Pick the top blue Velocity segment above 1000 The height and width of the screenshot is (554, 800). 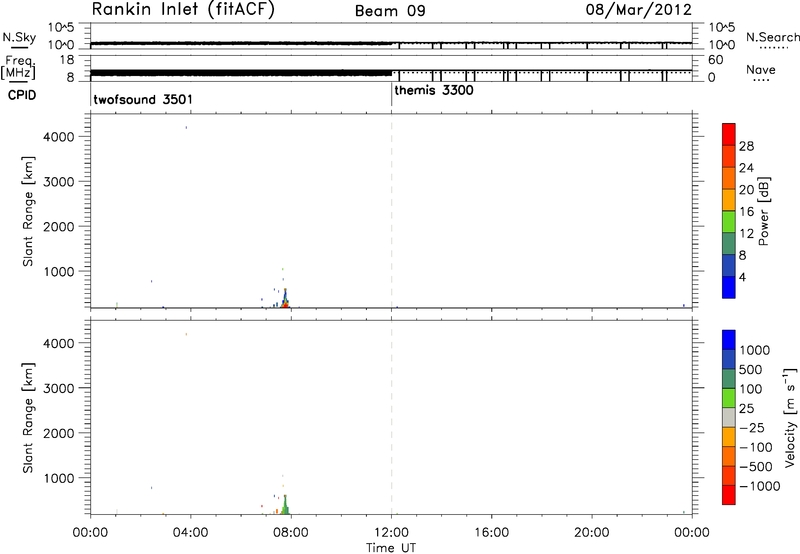coord(729,340)
